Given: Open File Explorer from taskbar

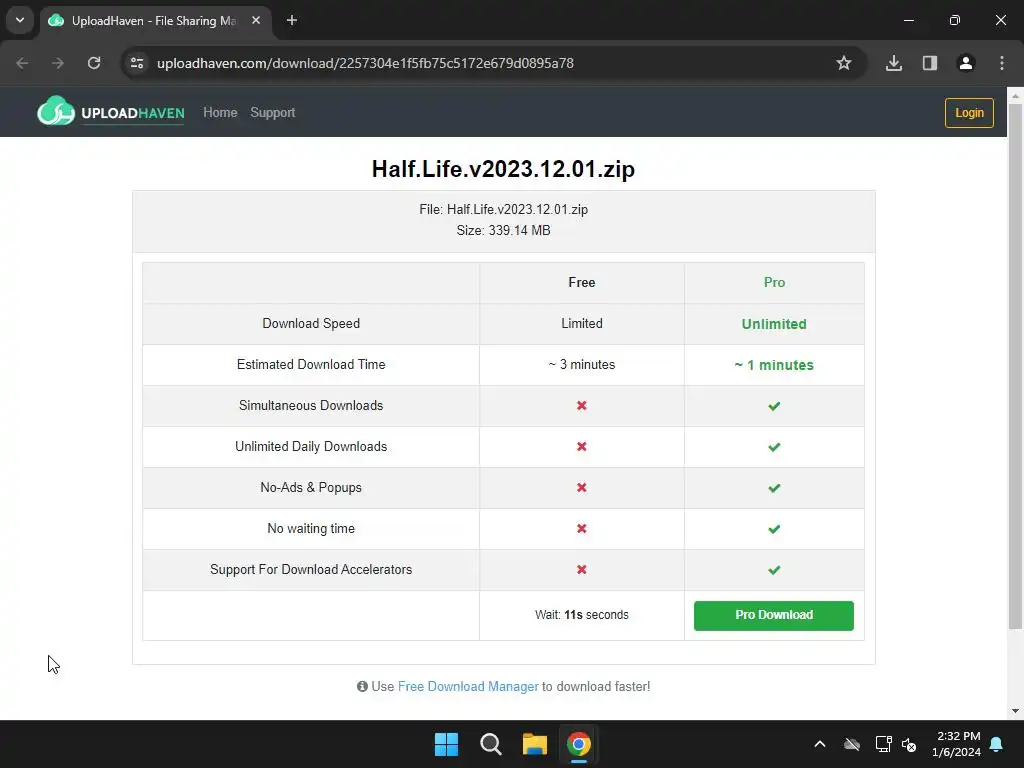Looking at the screenshot, I should (534, 744).
